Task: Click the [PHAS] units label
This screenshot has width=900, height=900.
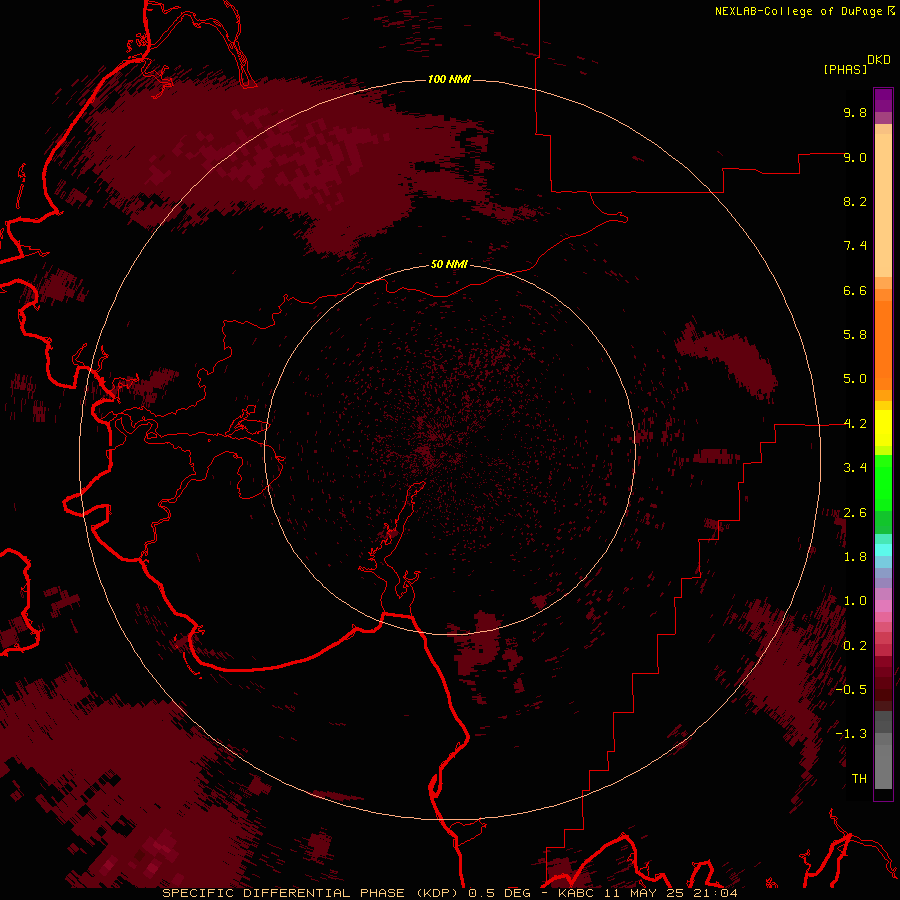Action: click(845, 69)
